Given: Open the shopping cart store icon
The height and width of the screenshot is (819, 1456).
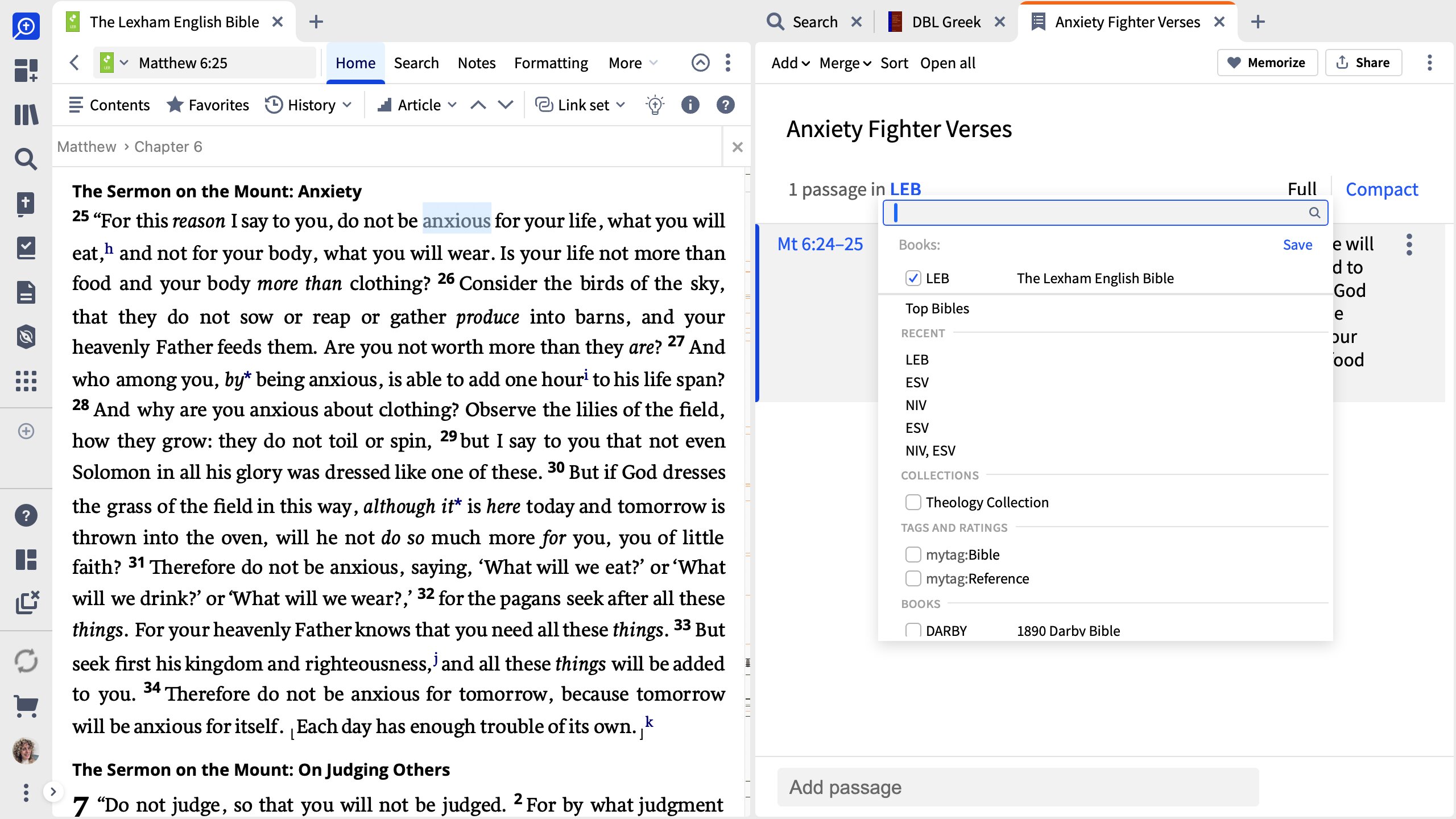Looking at the screenshot, I should click(x=26, y=706).
